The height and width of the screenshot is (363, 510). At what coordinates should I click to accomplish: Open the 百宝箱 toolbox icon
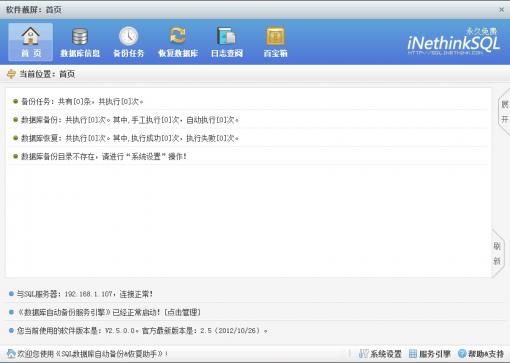point(275,42)
